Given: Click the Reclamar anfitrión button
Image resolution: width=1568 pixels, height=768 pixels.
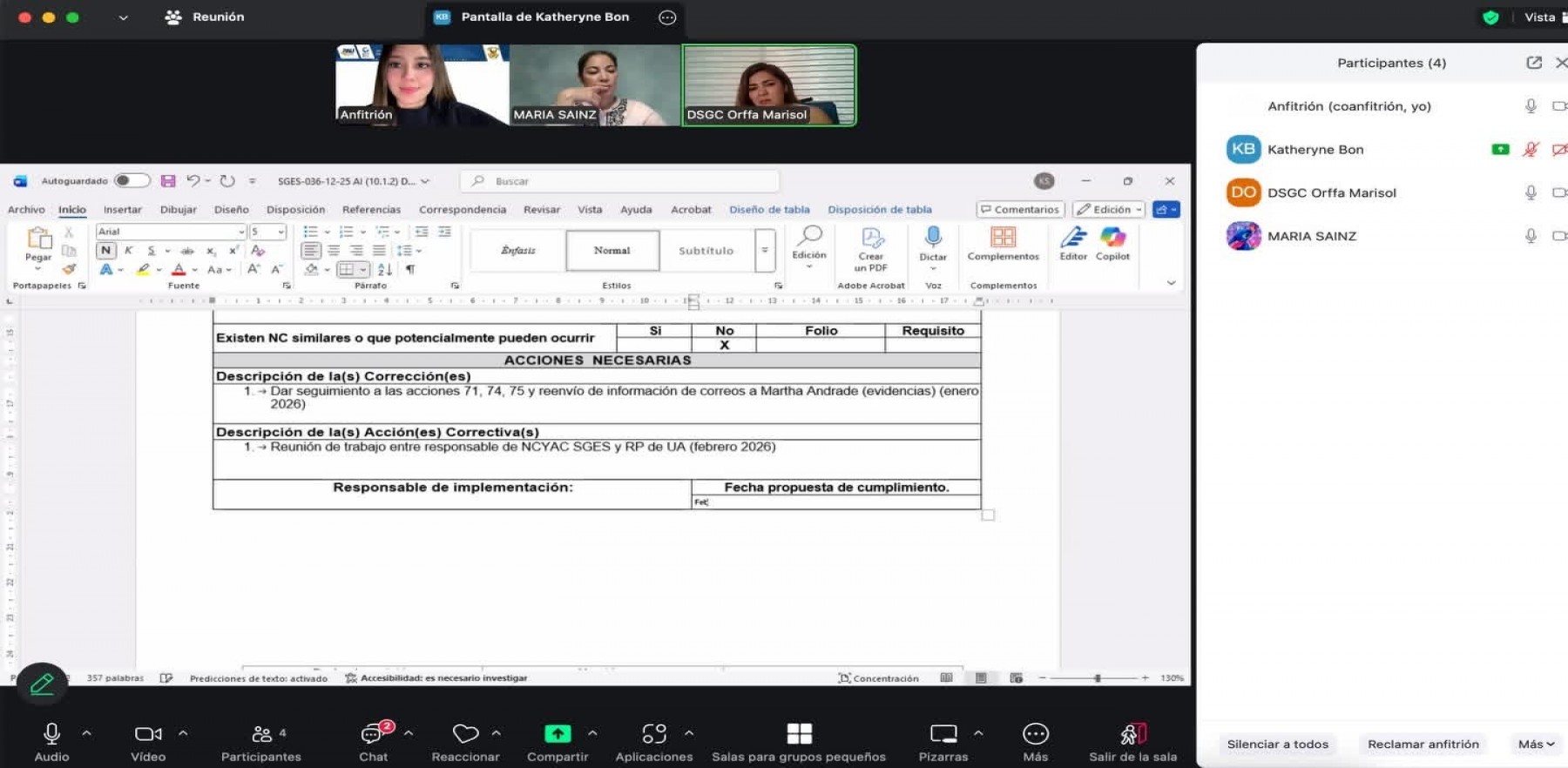Looking at the screenshot, I should click(x=1423, y=744).
